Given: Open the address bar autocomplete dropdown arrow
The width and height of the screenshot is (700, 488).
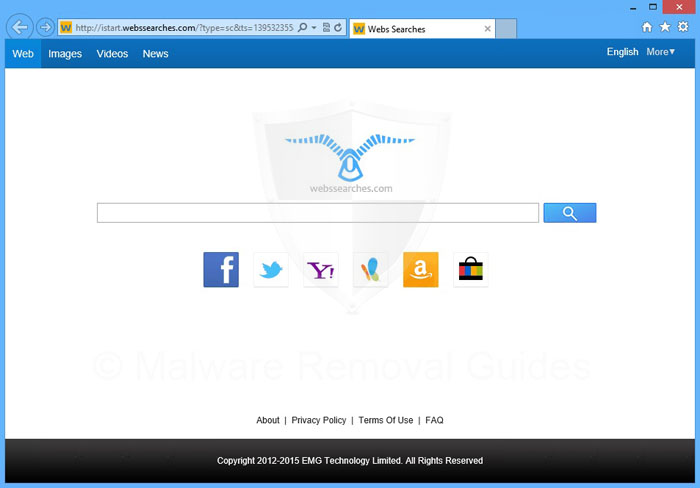Looking at the screenshot, I should pos(314,28).
